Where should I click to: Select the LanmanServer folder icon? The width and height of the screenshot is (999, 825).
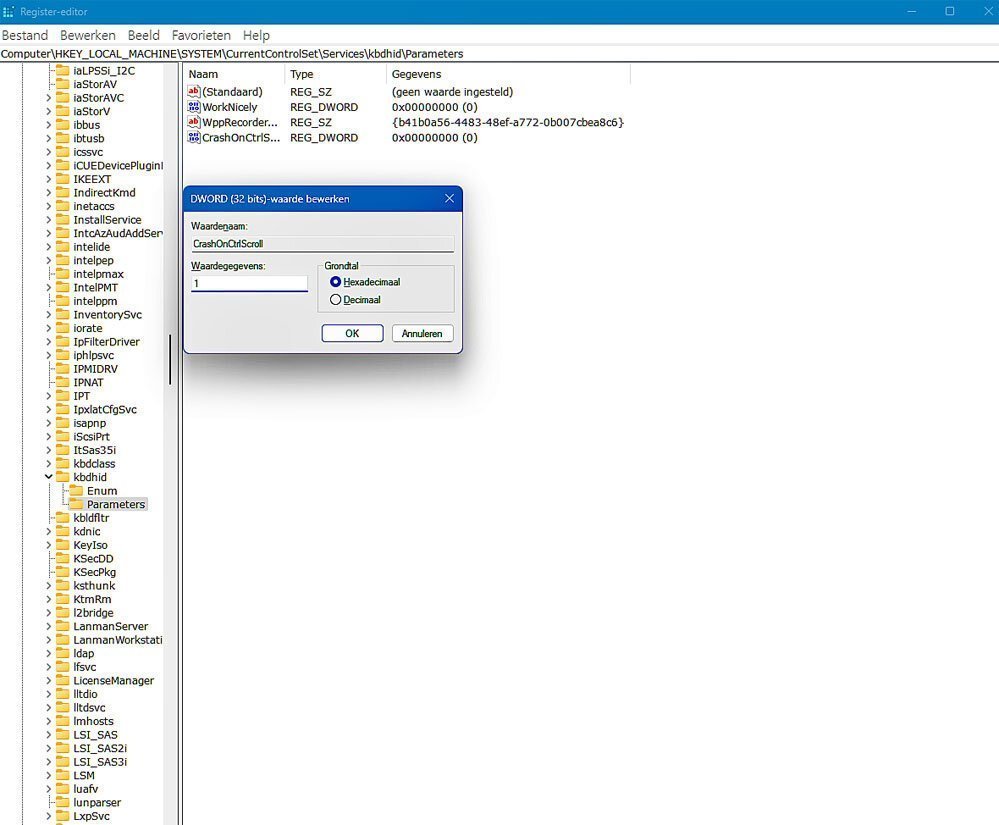(62, 627)
